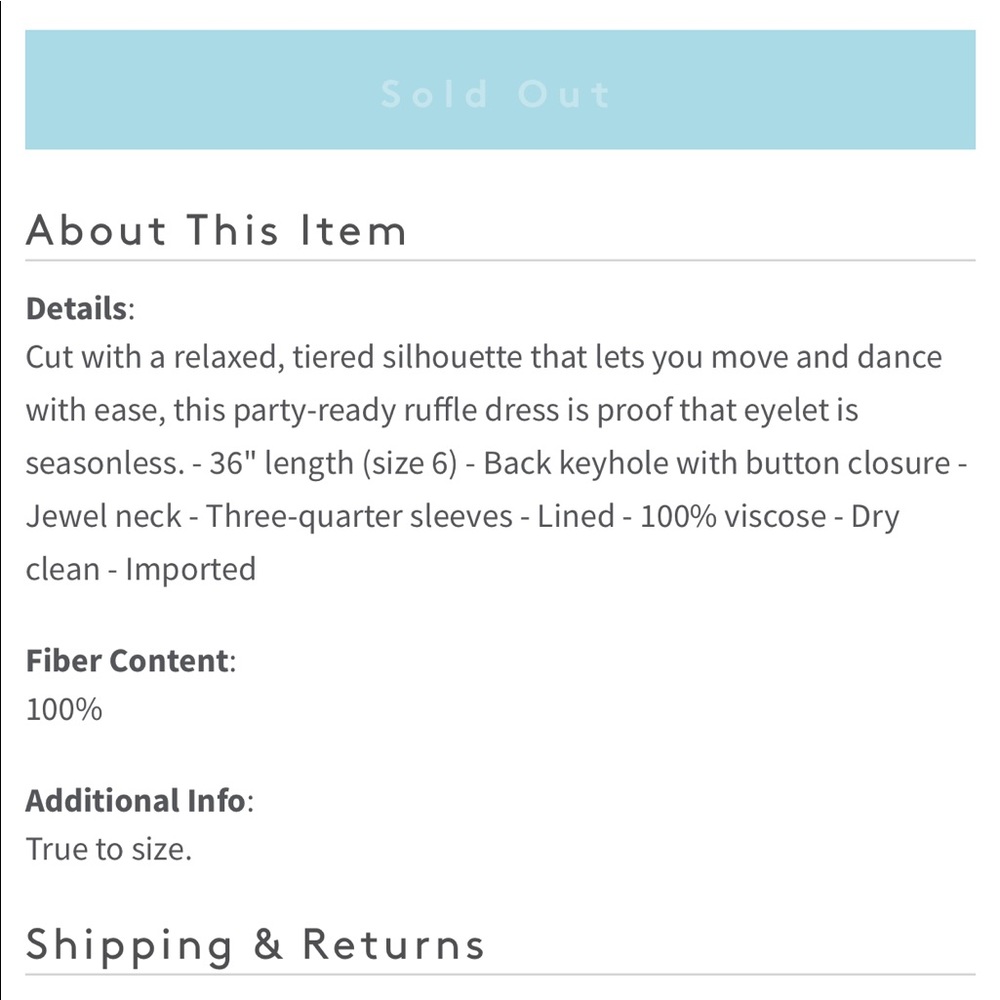
Task: Click the Fiber Content label
Action: (127, 661)
